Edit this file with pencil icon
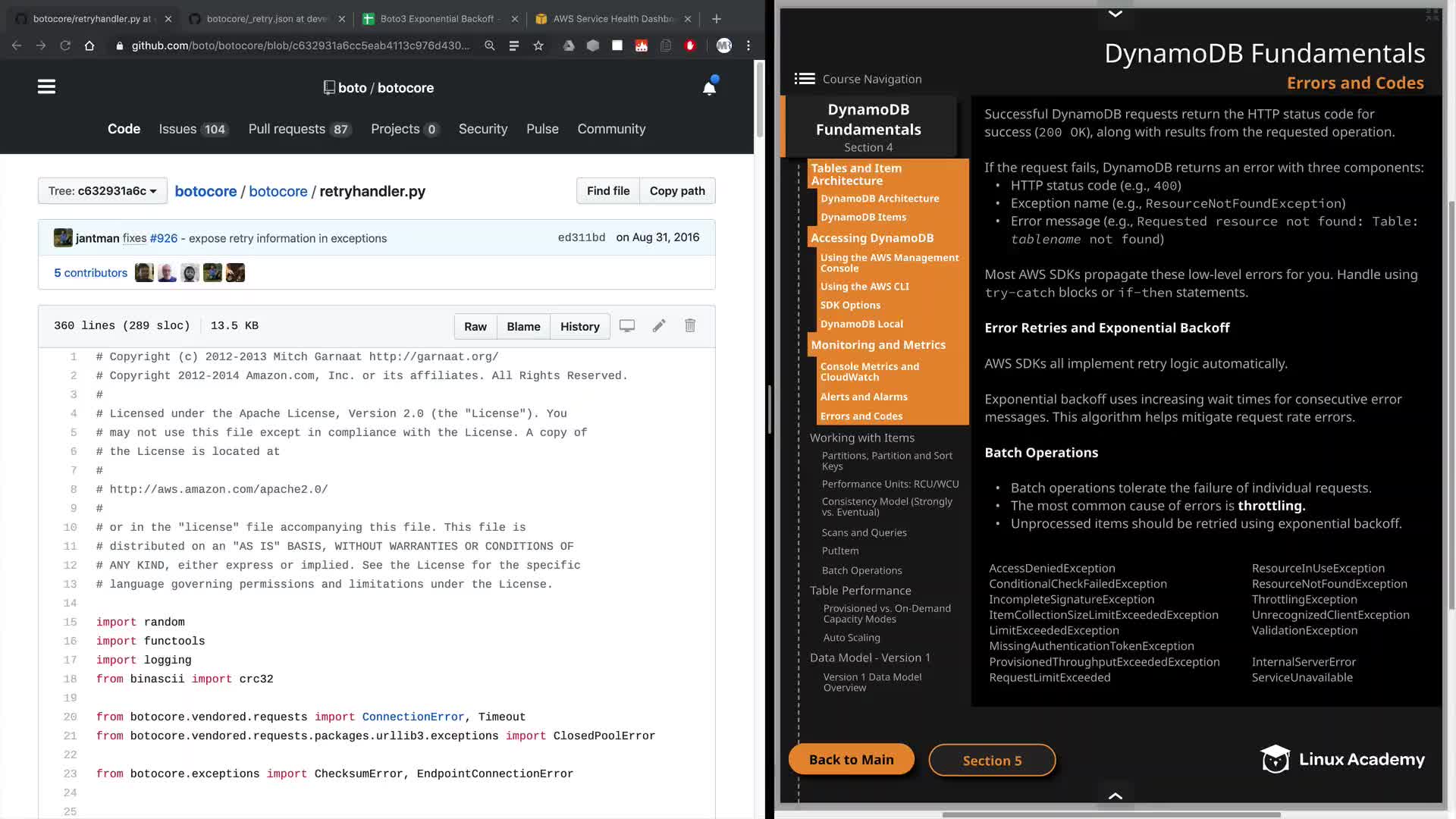 (x=659, y=326)
